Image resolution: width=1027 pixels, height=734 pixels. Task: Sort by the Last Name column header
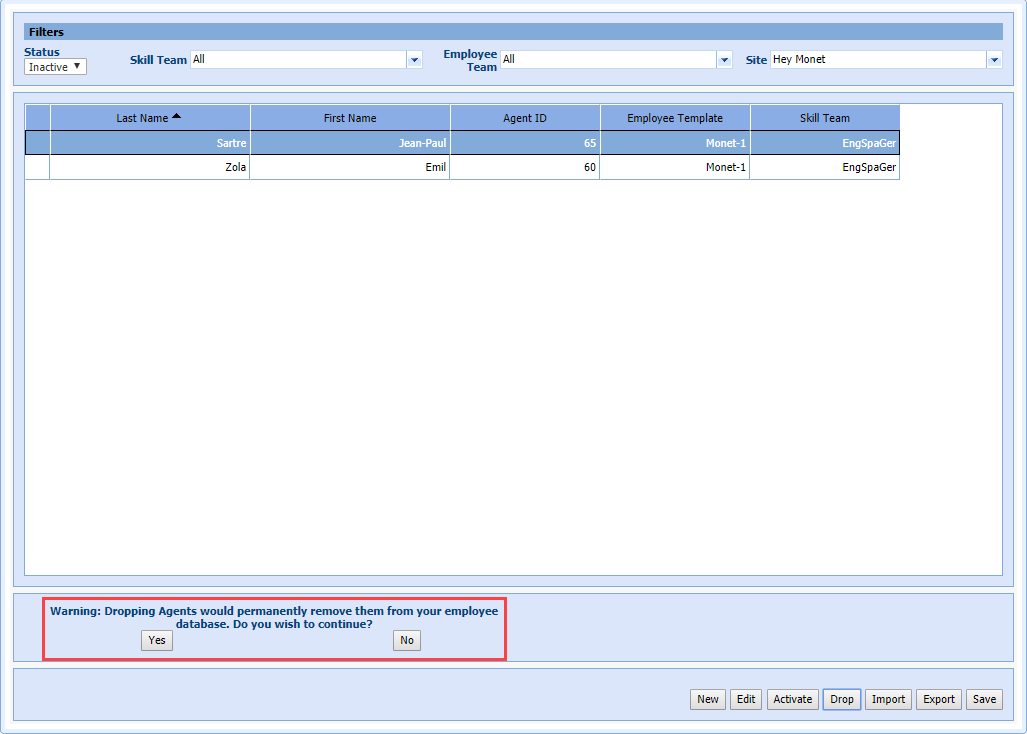click(149, 118)
